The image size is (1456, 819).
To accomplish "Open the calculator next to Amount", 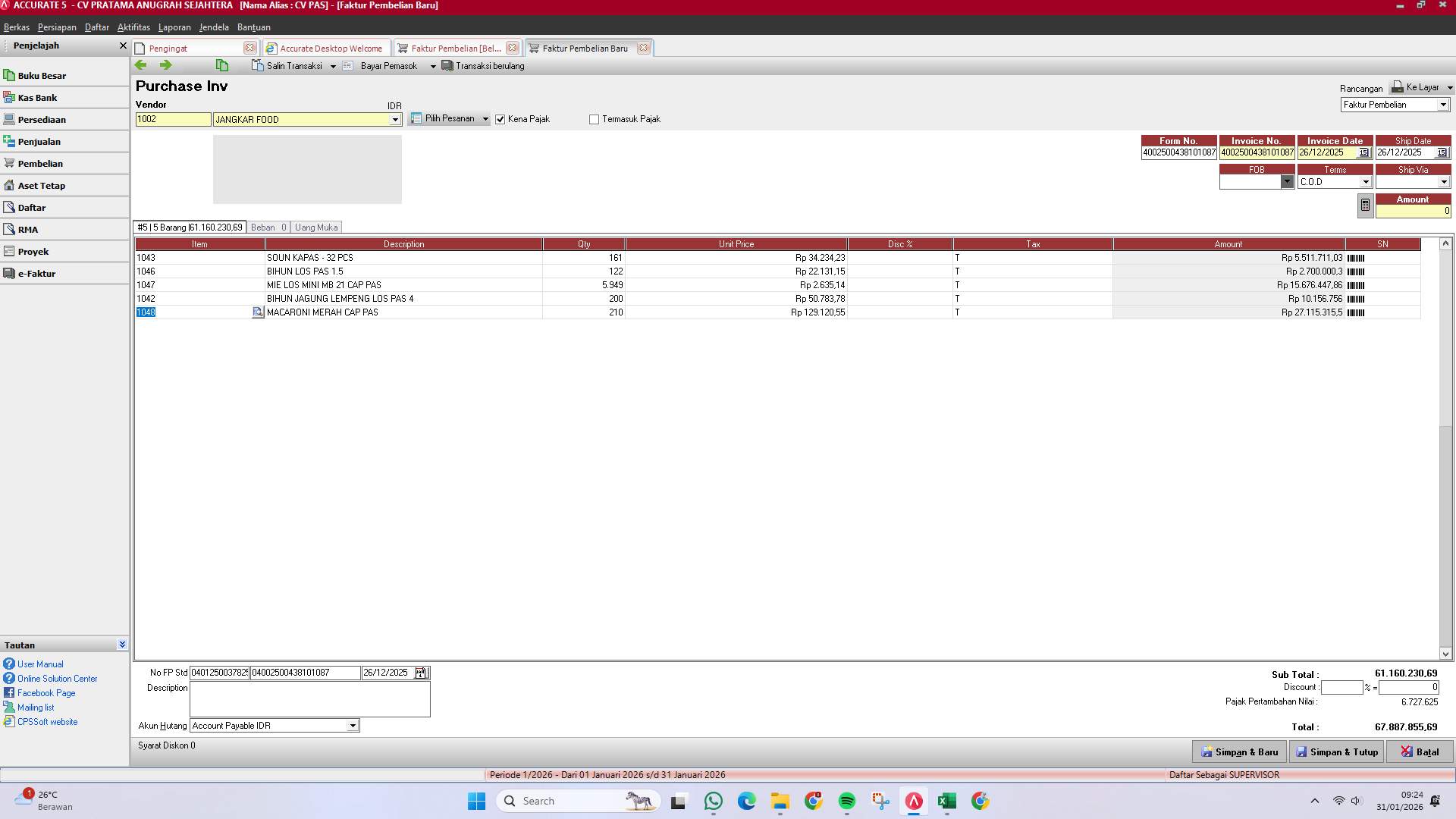I will [x=1364, y=205].
